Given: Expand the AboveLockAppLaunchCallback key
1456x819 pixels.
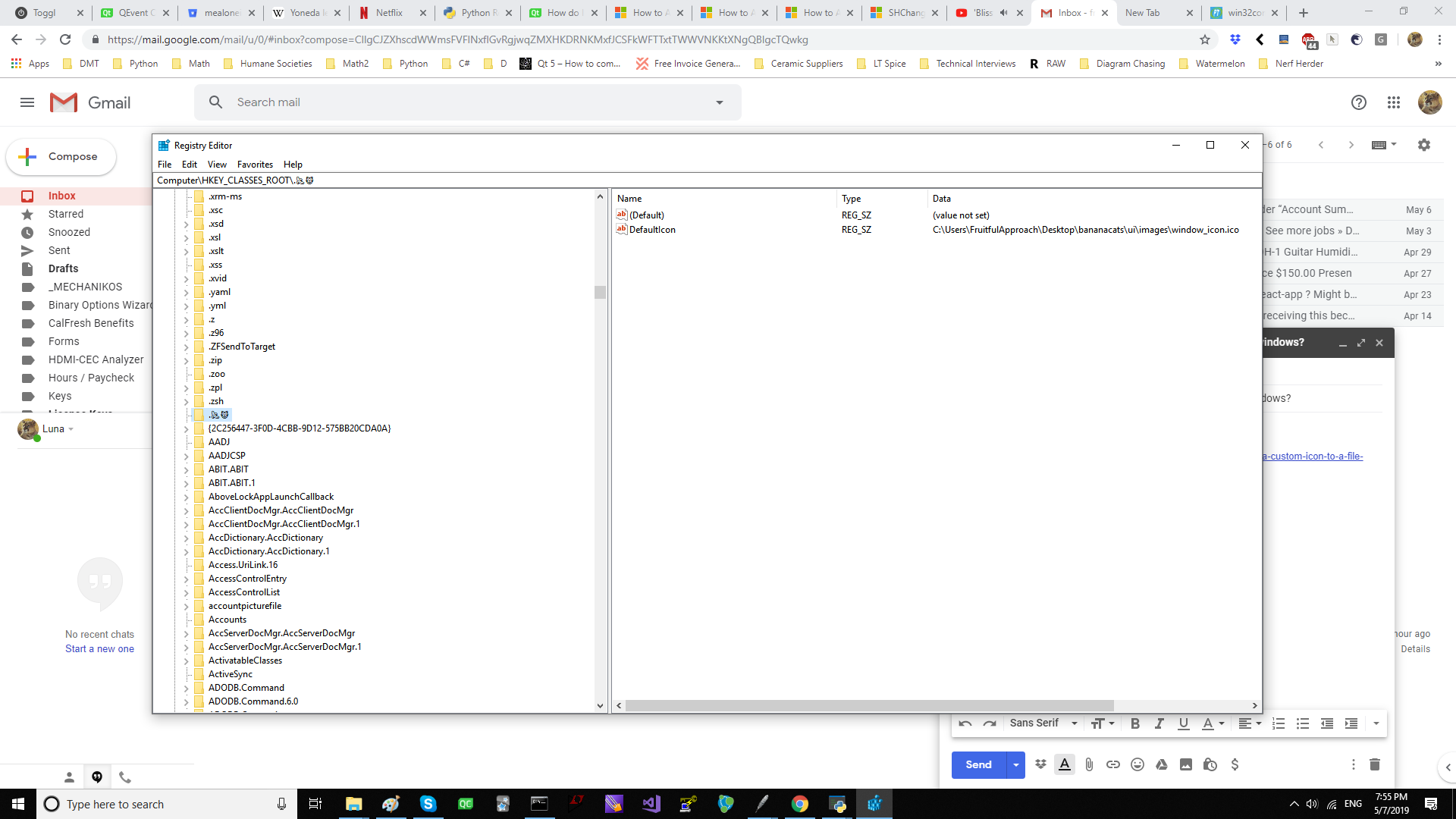Looking at the screenshot, I should [x=186, y=497].
